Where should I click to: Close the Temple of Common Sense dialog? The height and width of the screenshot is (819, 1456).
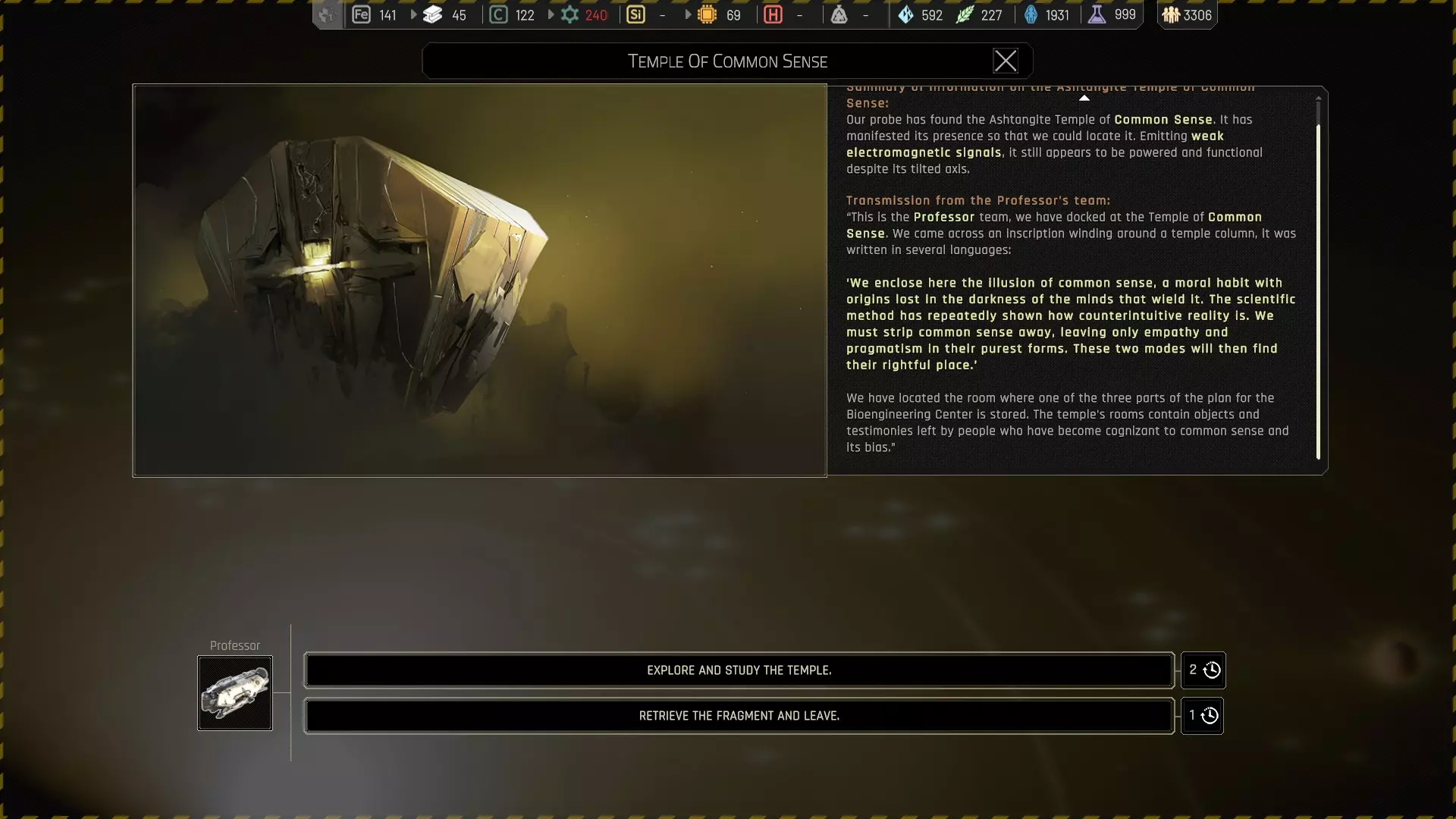point(1006,61)
